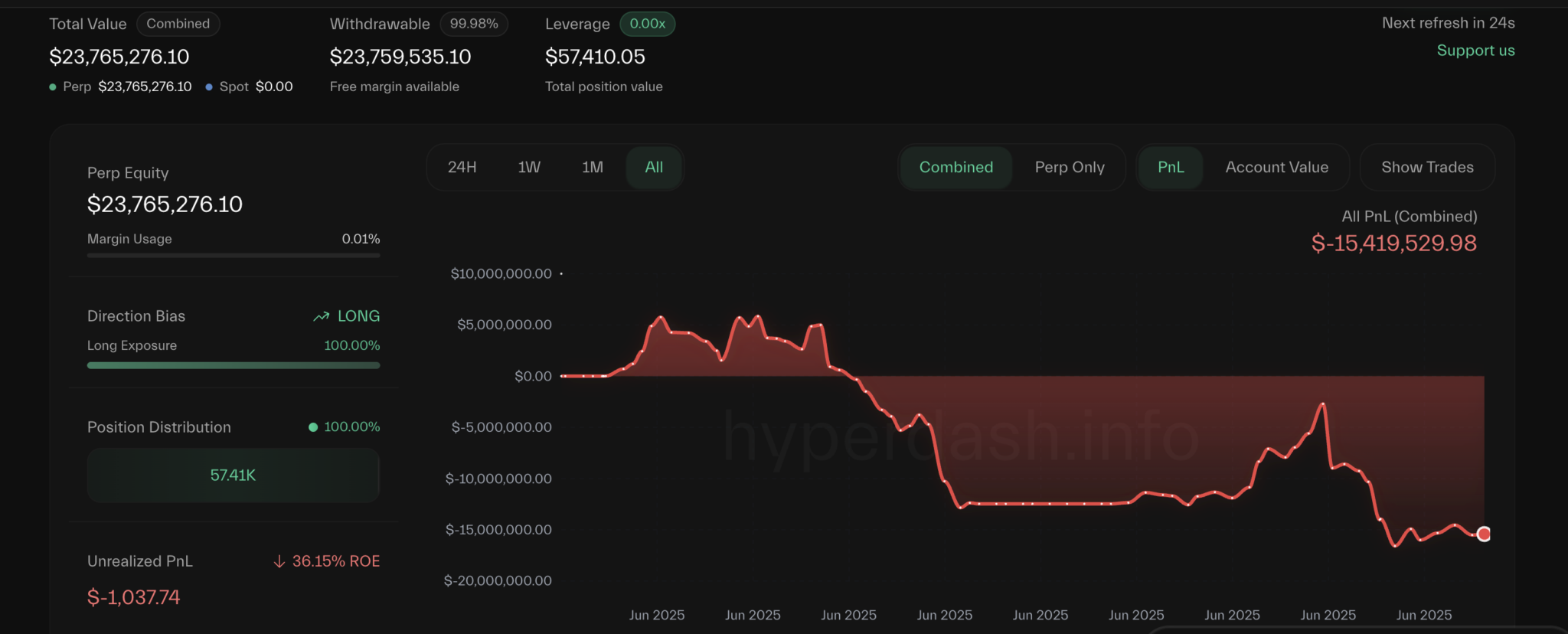Click the Combined badge next to Total Value
Screen dimensions: 1568x634
178,24
